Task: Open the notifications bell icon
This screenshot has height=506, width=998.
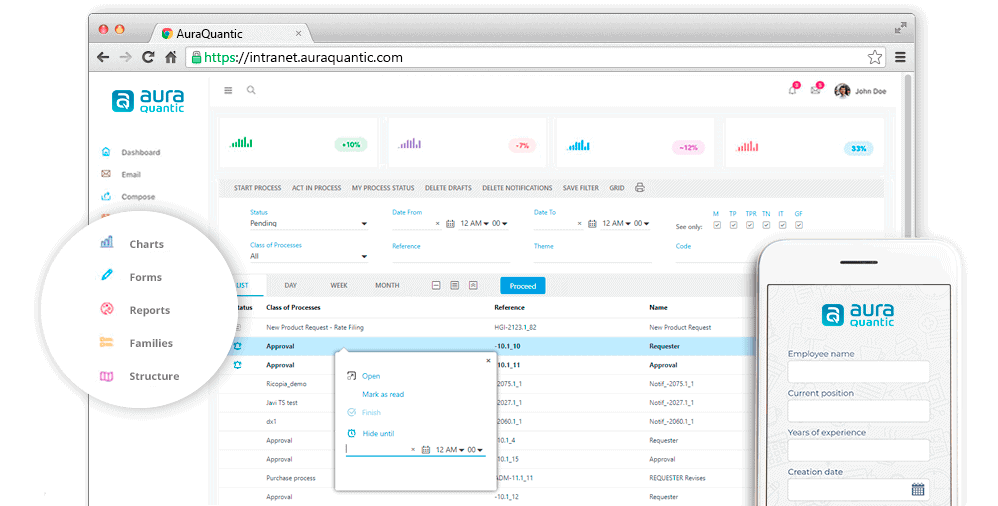Action: [x=792, y=91]
